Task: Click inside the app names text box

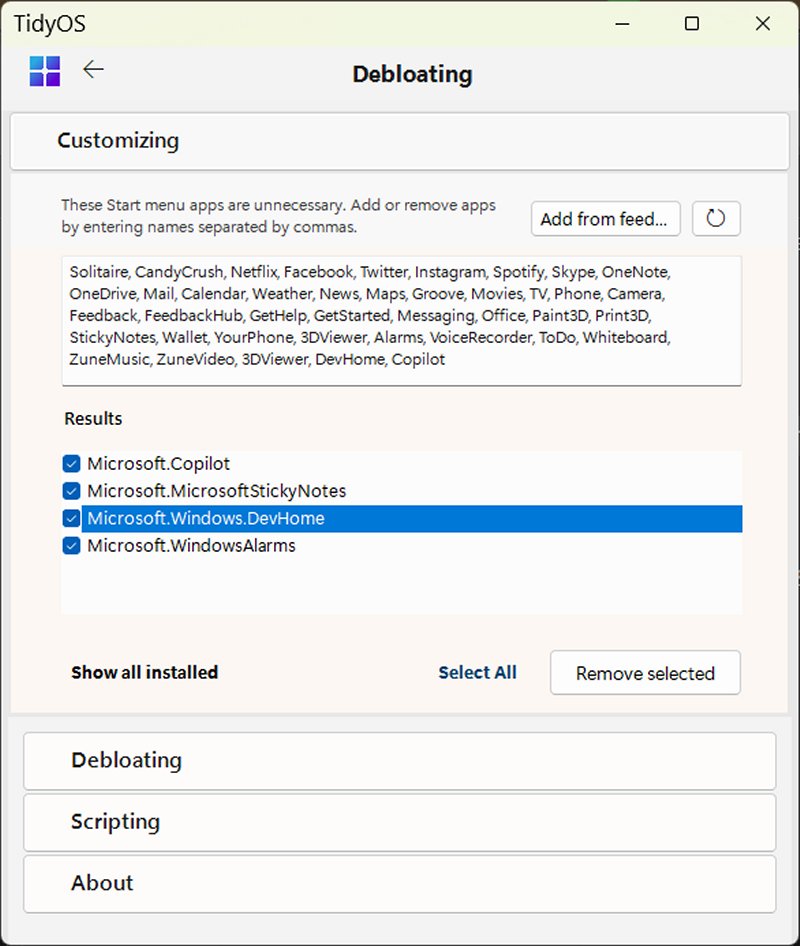Action: pos(400,318)
